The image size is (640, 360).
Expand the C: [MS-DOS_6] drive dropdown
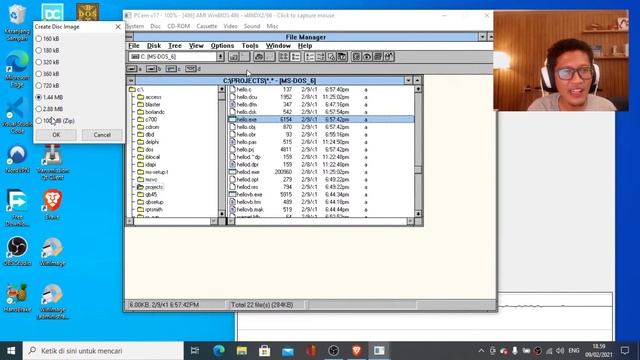(220, 57)
